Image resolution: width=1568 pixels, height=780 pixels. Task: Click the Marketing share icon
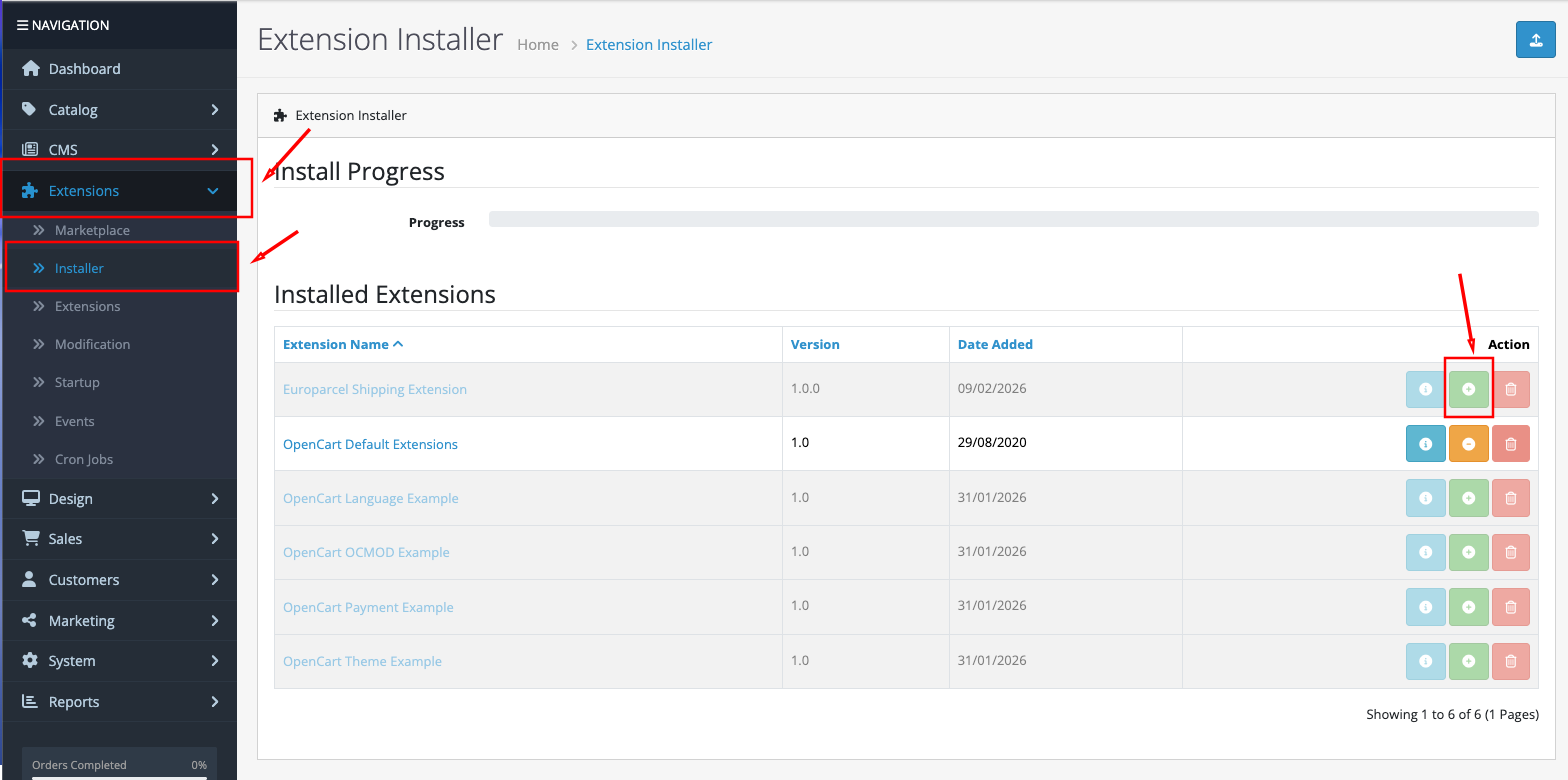tap(30, 620)
